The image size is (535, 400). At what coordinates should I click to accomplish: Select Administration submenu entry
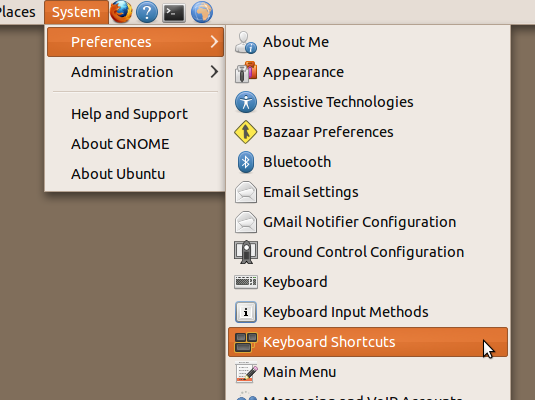[x=135, y=72]
